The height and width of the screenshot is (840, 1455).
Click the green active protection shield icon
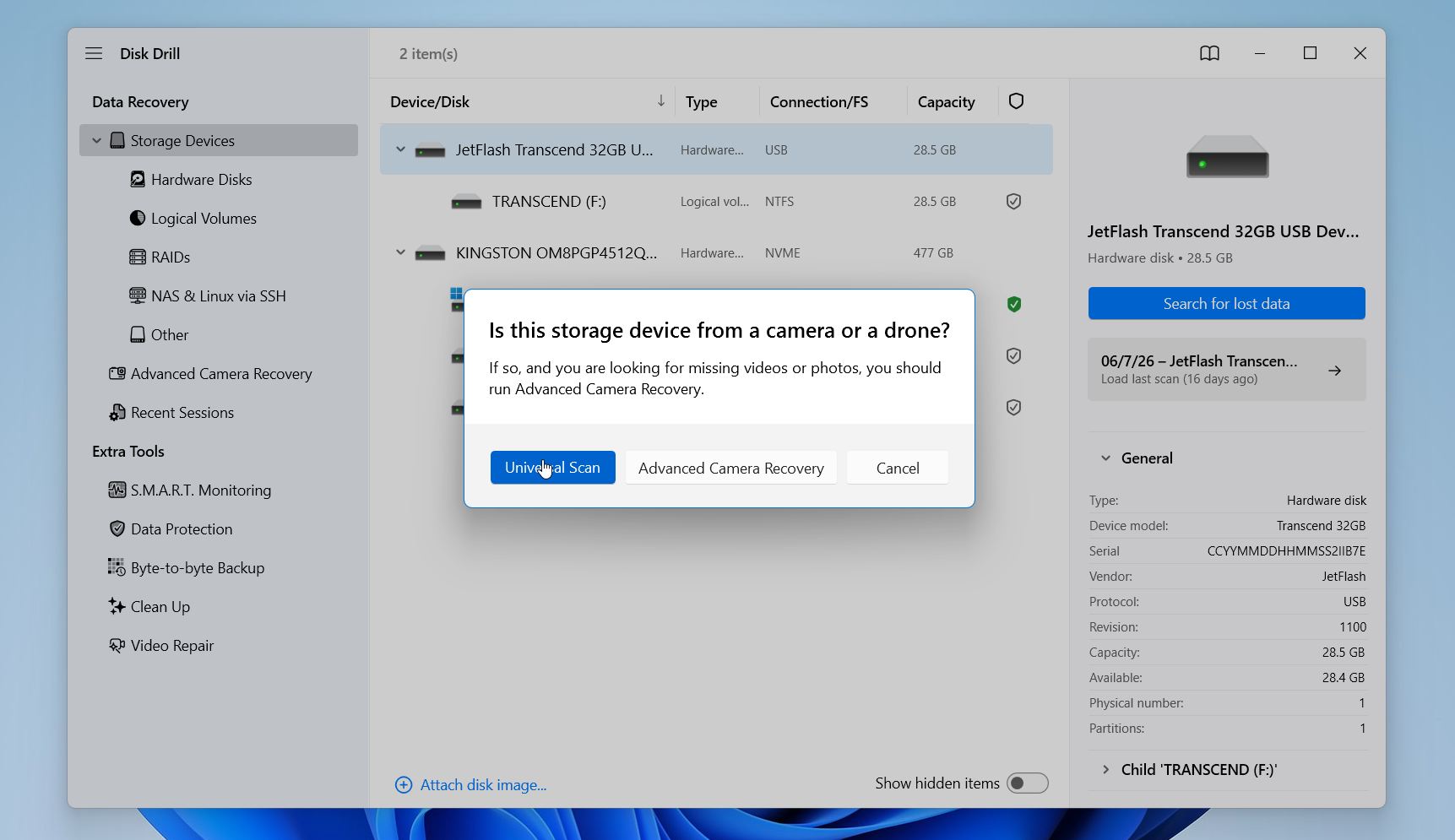[1014, 304]
